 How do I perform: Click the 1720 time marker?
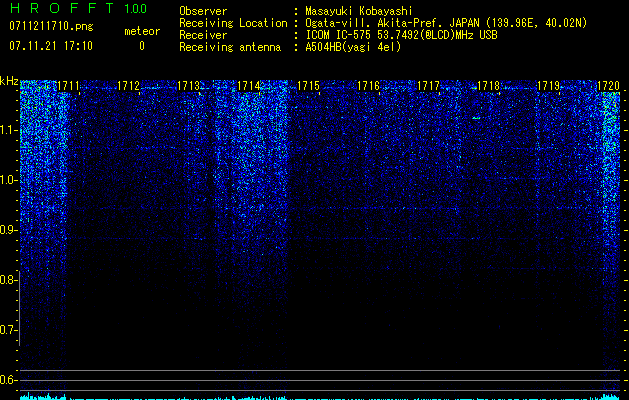point(609,86)
